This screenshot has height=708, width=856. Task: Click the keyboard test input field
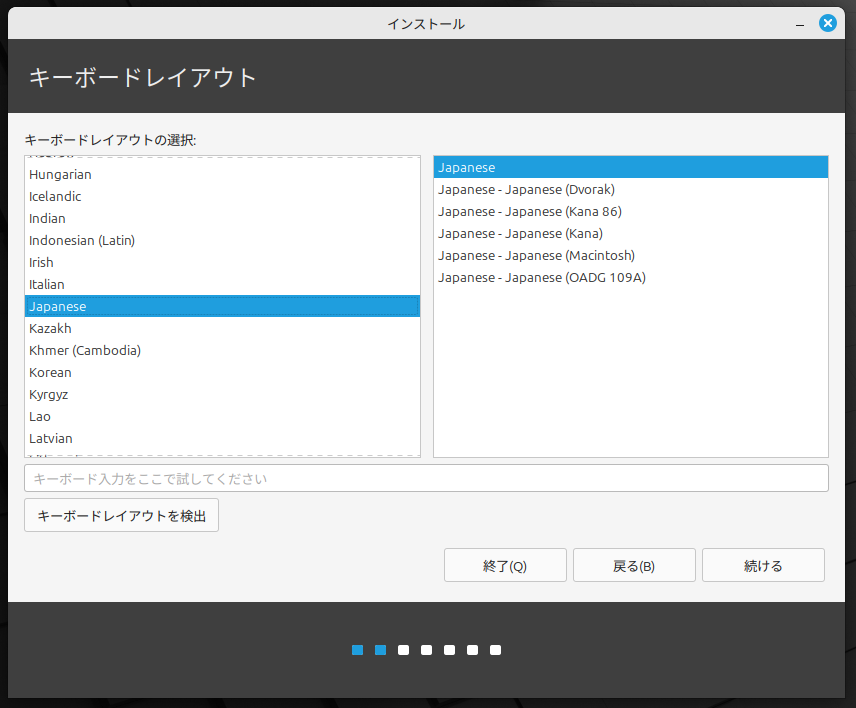(426, 479)
